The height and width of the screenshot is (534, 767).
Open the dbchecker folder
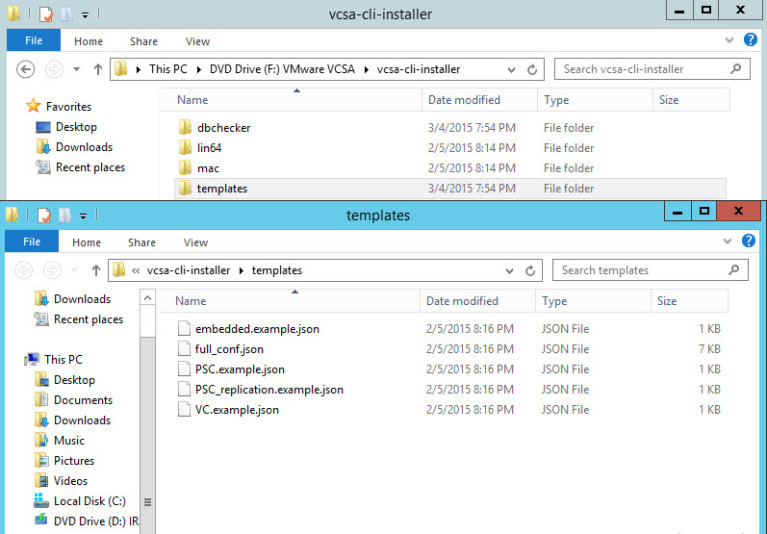click(223, 128)
